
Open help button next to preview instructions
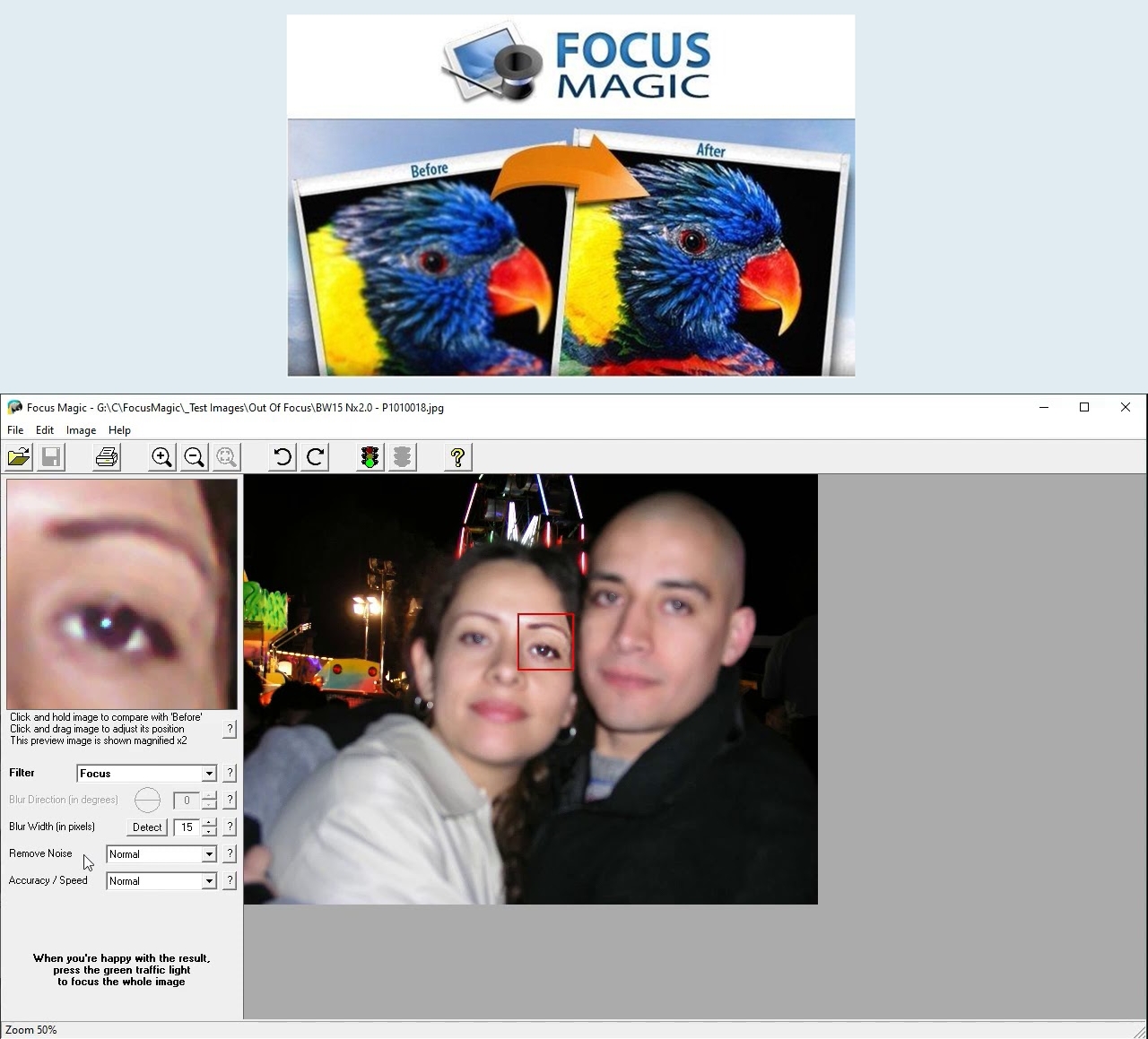pos(230,730)
